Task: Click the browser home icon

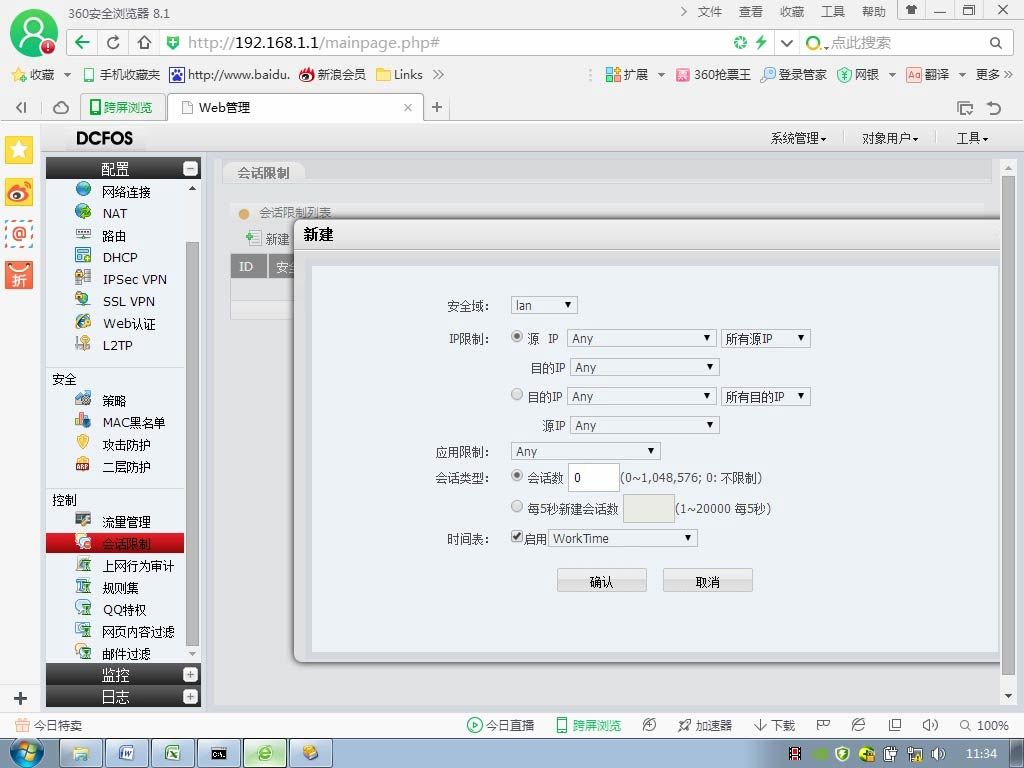Action: point(144,42)
